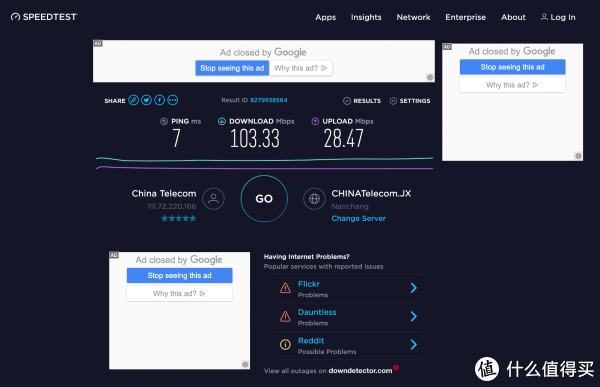Click Why this ad in top banner
The height and width of the screenshot is (387, 600).
(301, 68)
